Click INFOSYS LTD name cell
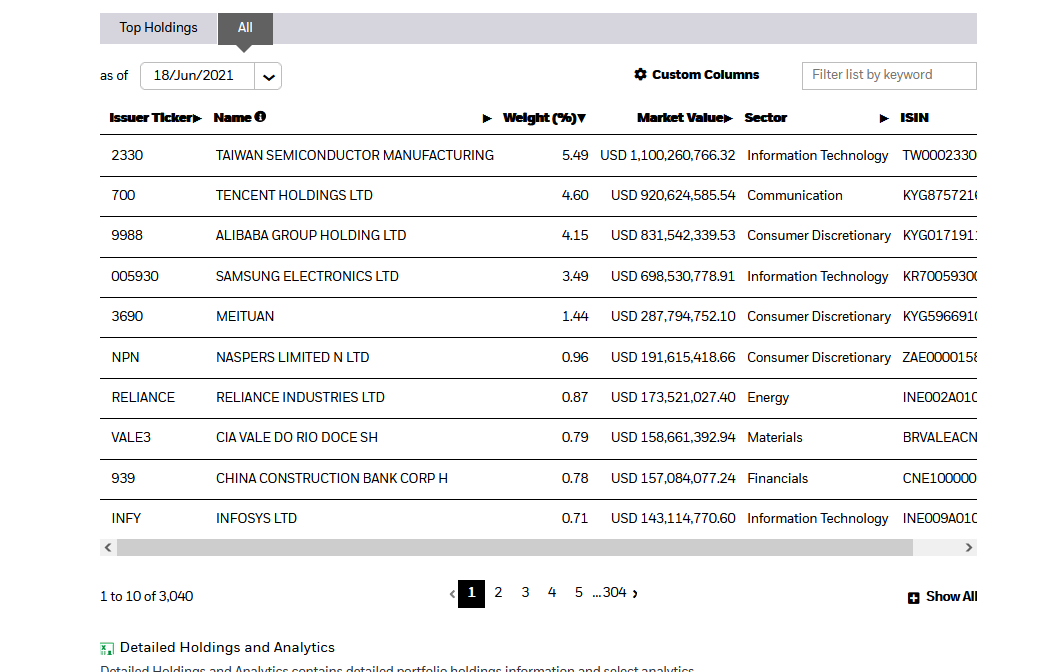Viewport: 1063px width, 672px height. click(x=256, y=519)
